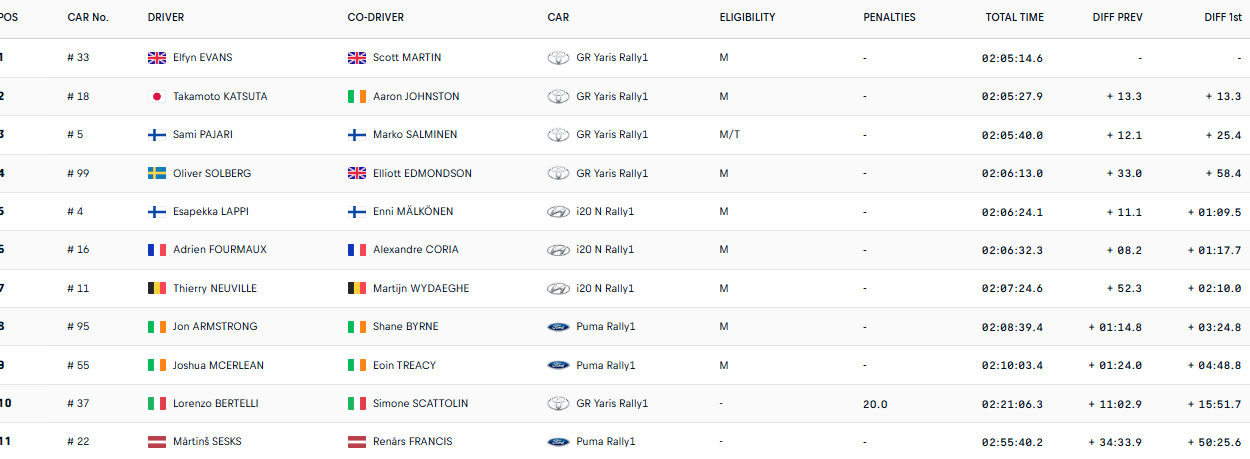Click the 20.0 penalty value for Bertelli
Viewport: 1250px width, 459px height.
click(x=875, y=404)
